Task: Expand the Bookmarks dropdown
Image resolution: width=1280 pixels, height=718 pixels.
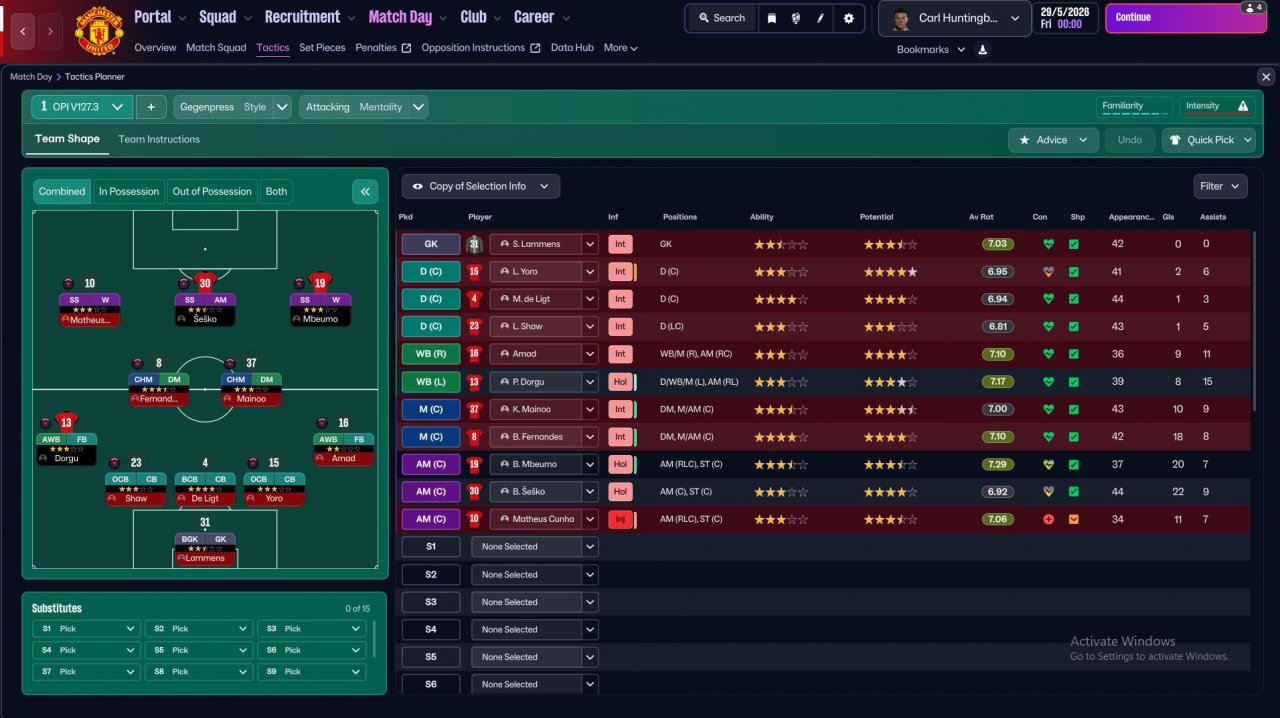Action: 931,49
